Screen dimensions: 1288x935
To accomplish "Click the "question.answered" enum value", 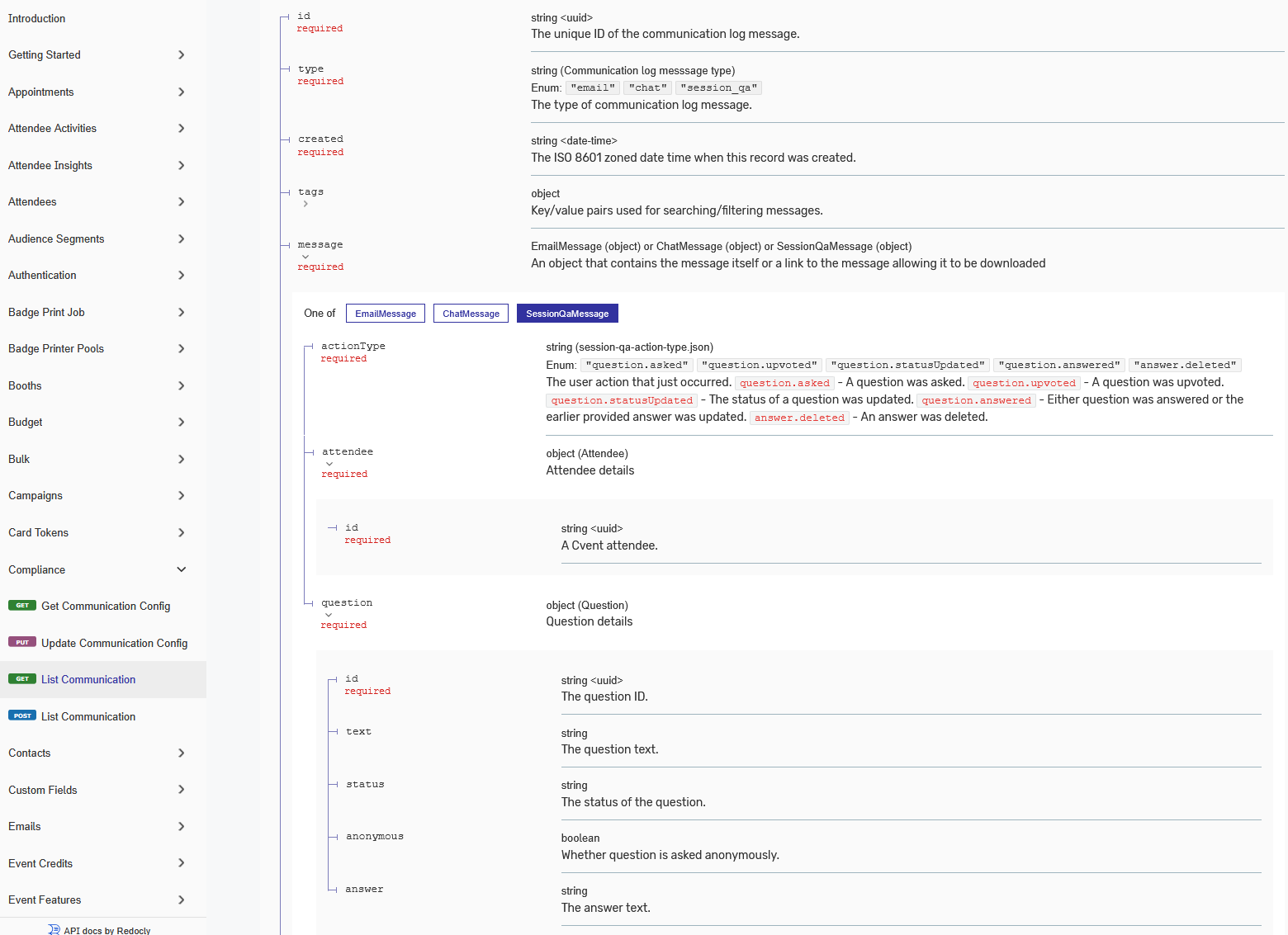I will tap(1059, 365).
